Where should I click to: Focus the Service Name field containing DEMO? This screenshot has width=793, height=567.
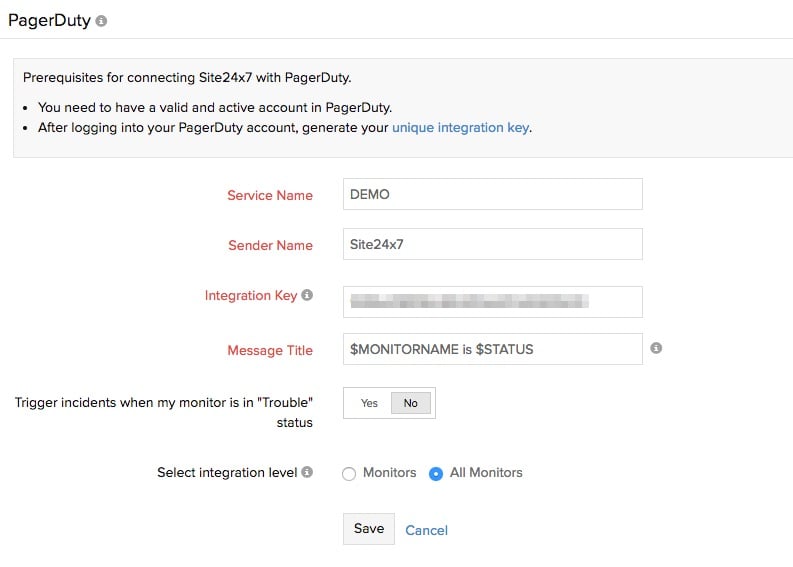tap(492, 194)
